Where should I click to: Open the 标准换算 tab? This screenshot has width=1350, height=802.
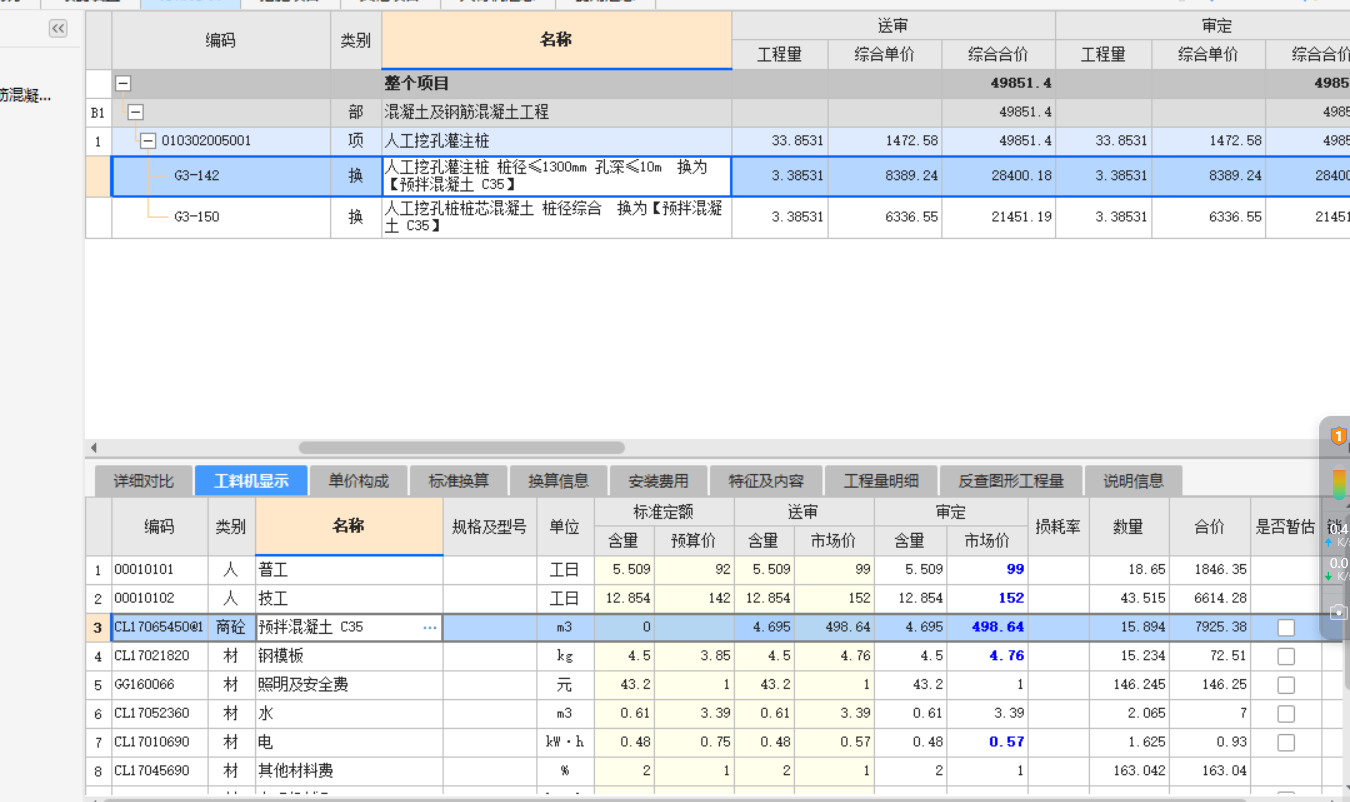click(x=459, y=481)
